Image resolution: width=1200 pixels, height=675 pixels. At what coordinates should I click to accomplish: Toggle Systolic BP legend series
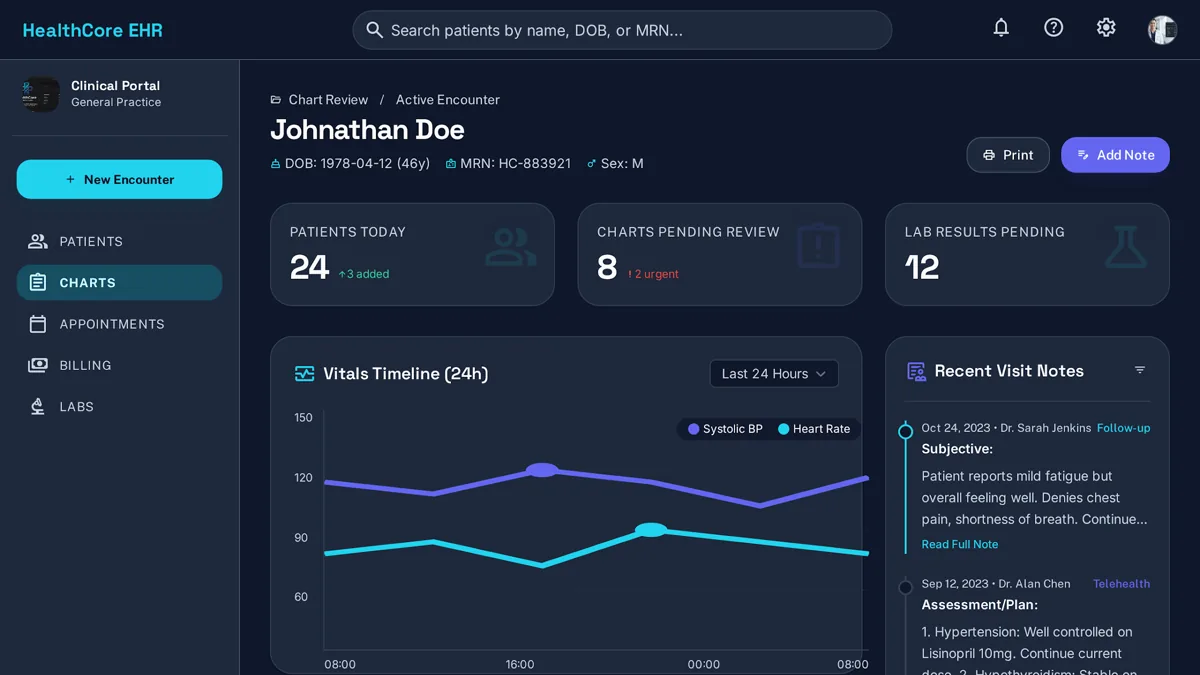coord(726,429)
